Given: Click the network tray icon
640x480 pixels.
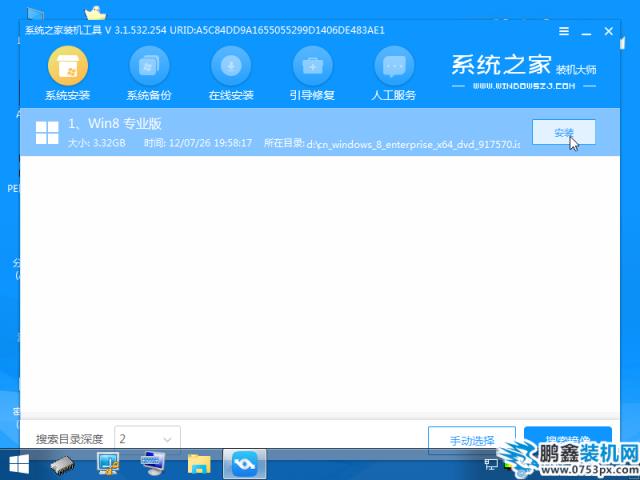Looking at the screenshot, I should 491,464.
